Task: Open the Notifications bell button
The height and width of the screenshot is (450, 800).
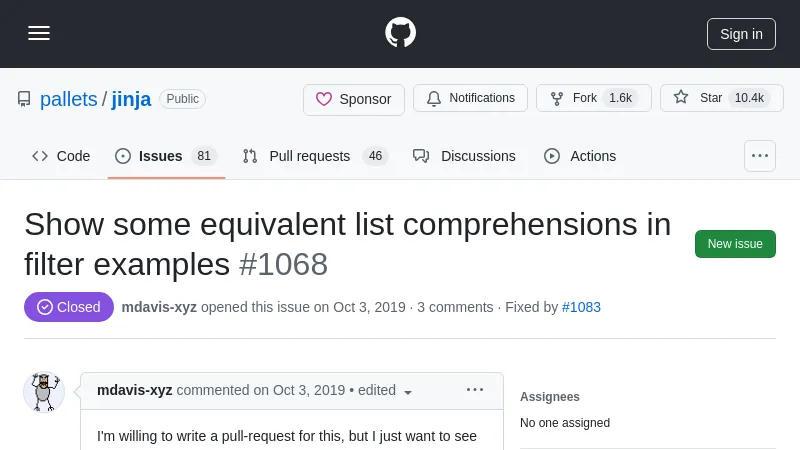Action: [x=470, y=98]
